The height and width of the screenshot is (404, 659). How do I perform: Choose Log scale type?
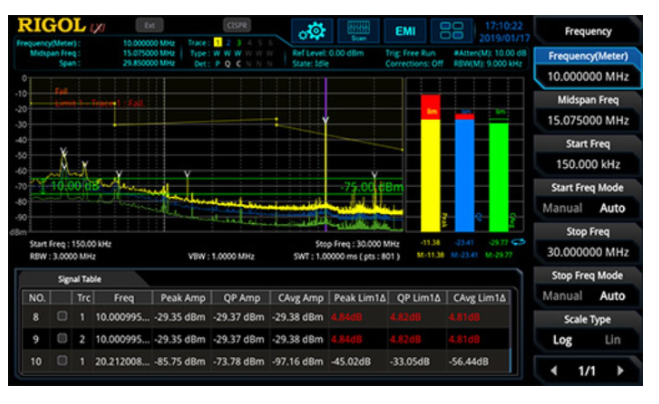coord(562,340)
